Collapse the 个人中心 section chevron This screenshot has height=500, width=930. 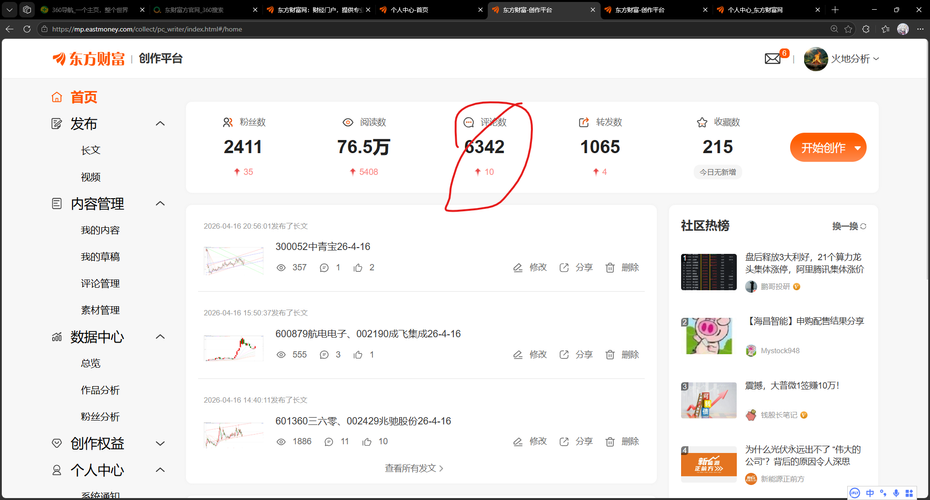160,470
